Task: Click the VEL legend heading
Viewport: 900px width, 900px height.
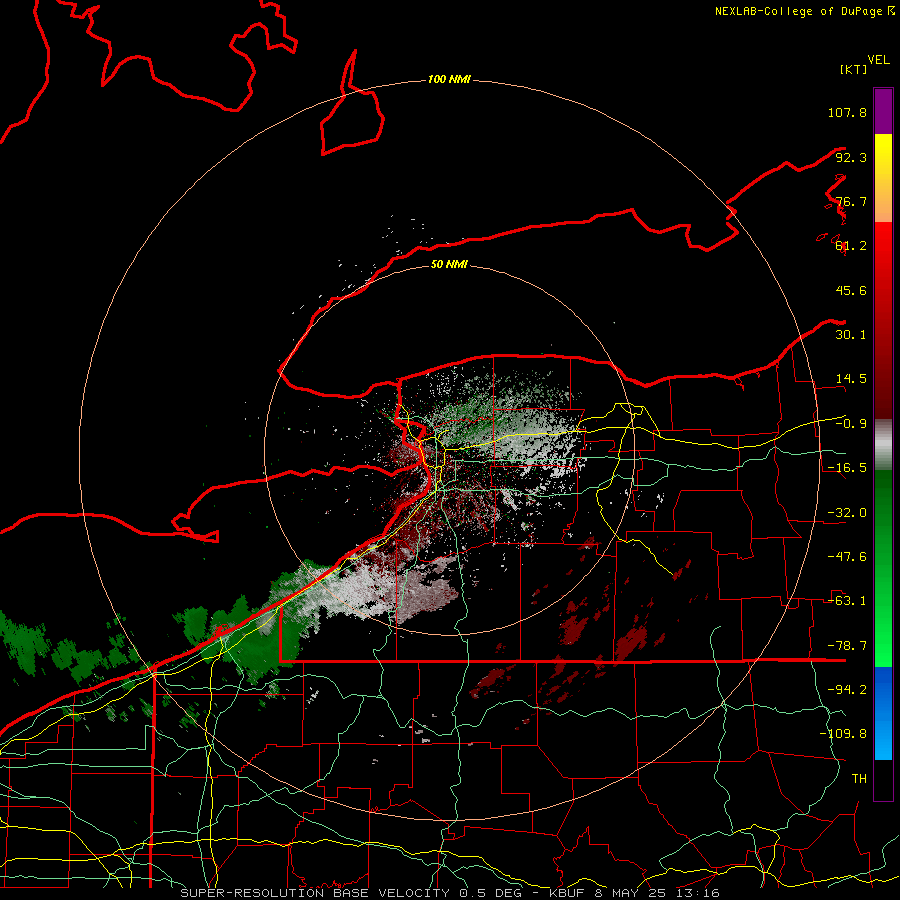Action: point(878,60)
